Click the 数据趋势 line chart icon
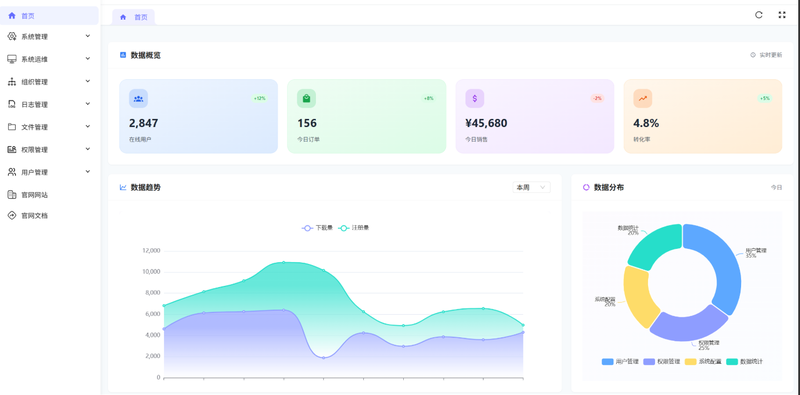Viewport: 800px width, 395px height. pyautogui.click(x=123, y=187)
